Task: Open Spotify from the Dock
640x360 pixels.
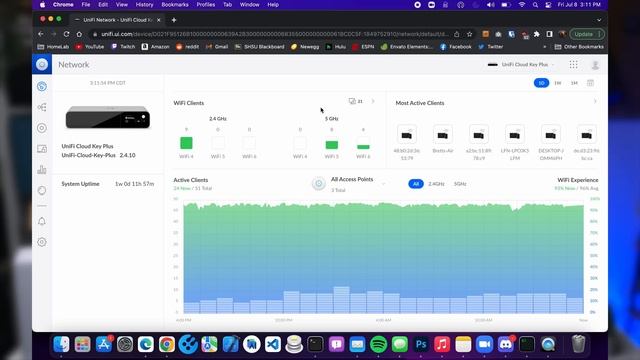Action: click(378, 344)
